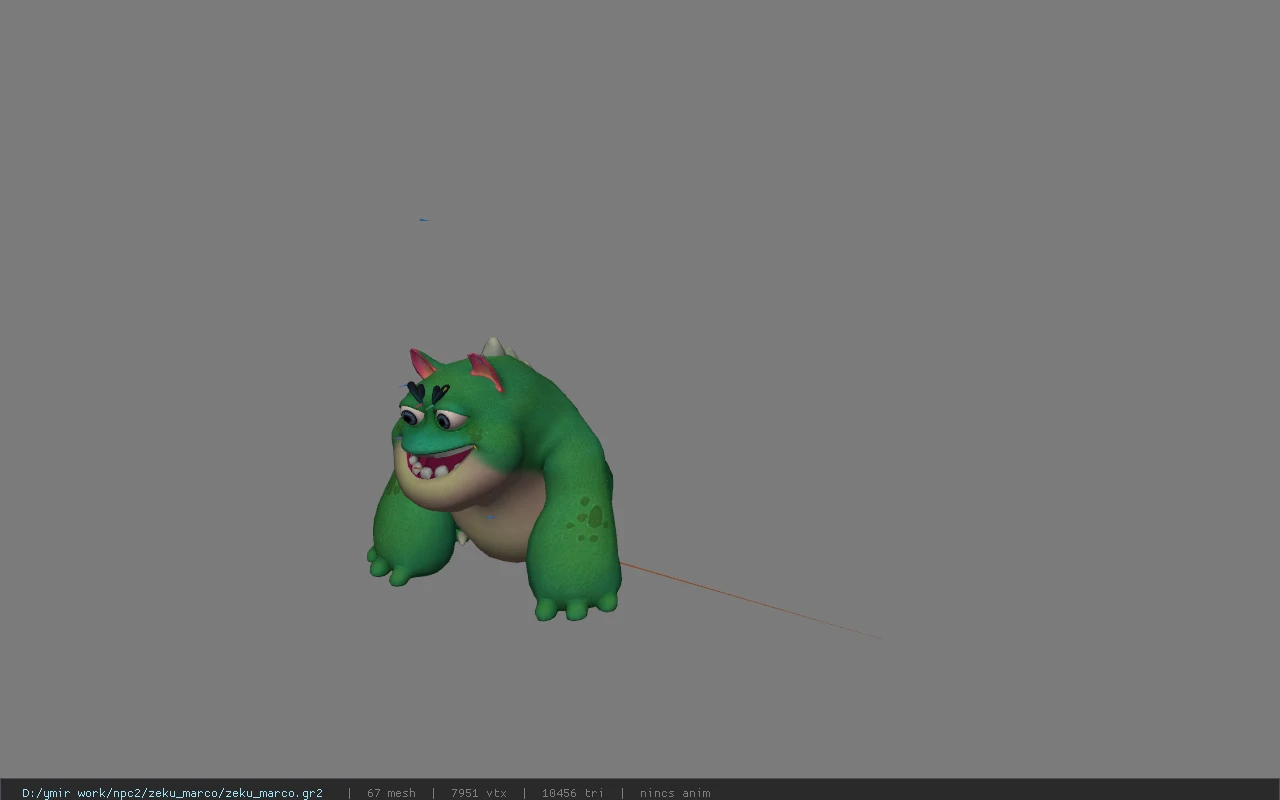Click the 'nincs anim' status entry
The height and width of the screenshot is (800, 1280).
click(x=675, y=793)
